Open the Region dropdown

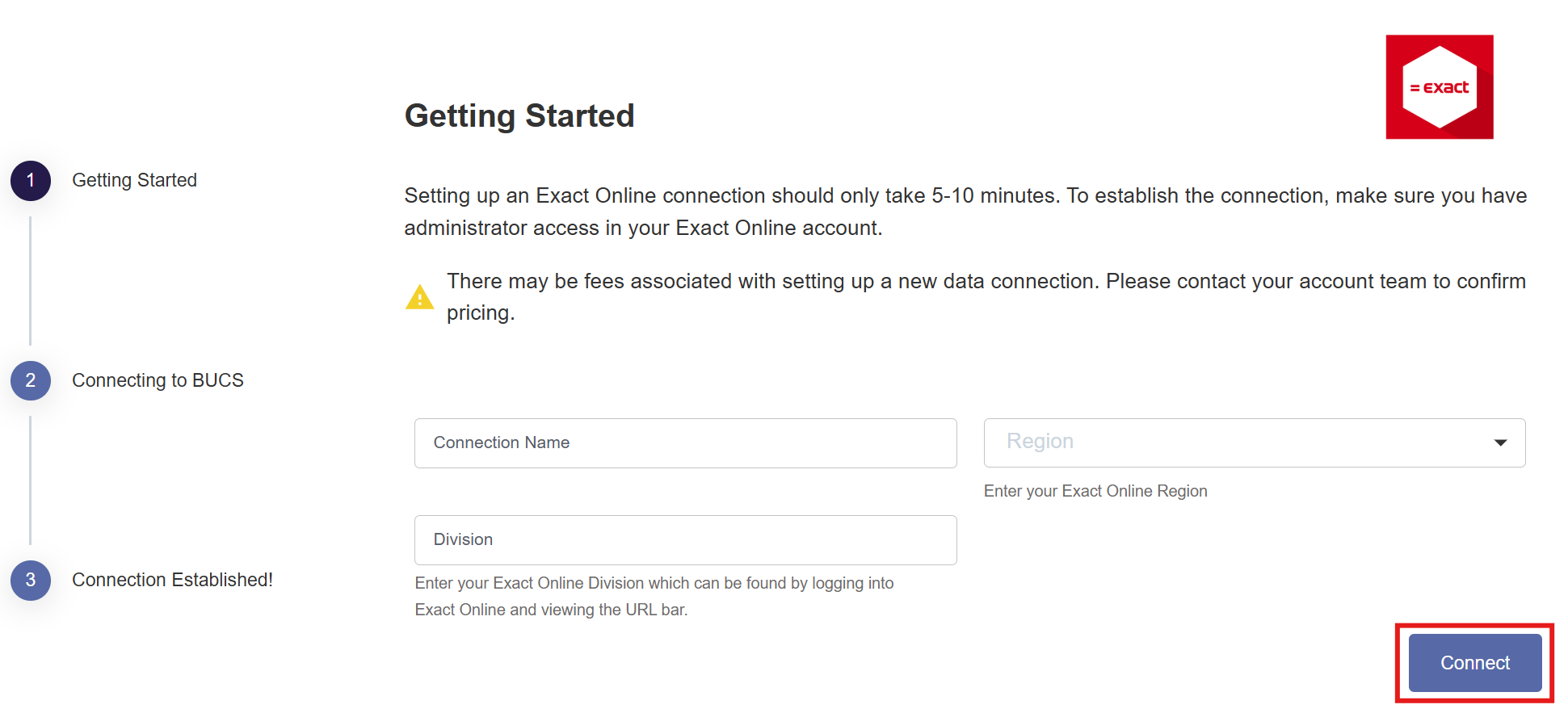(x=1236, y=442)
